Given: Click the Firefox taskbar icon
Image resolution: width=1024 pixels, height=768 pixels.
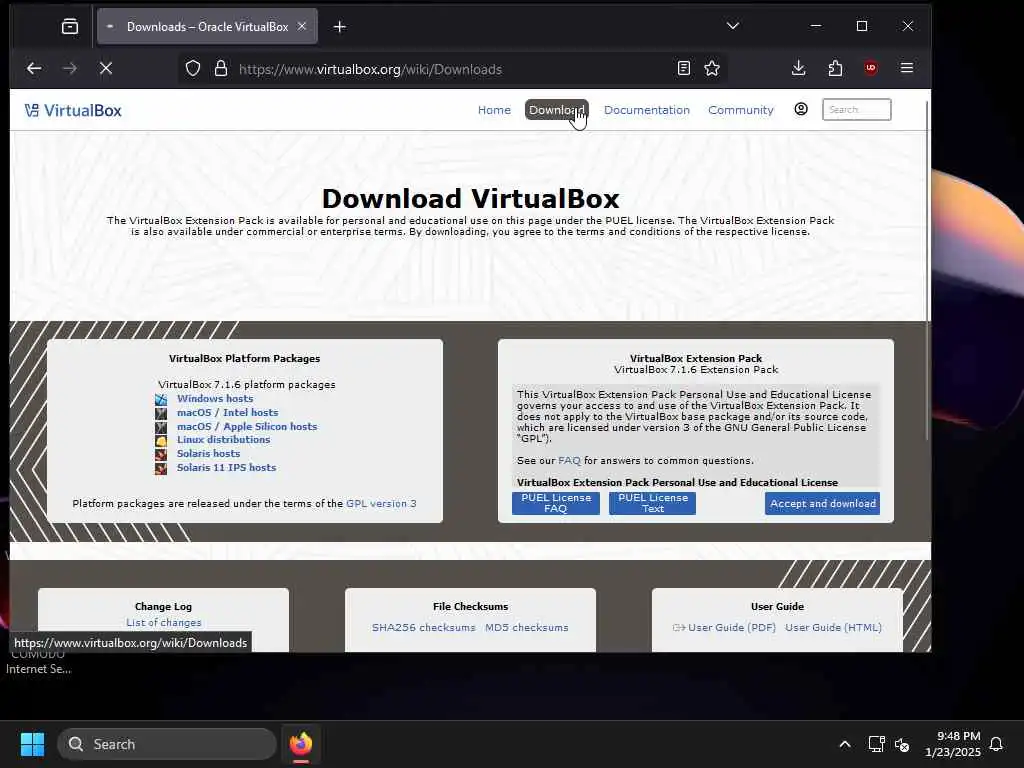Looking at the screenshot, I should tap(300, 744).
